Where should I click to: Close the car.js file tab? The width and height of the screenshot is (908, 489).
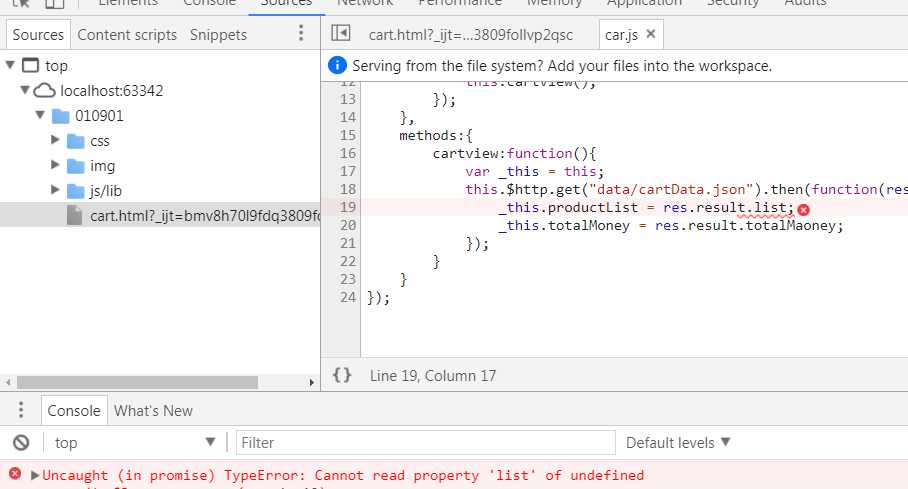(x=651, y=34)
